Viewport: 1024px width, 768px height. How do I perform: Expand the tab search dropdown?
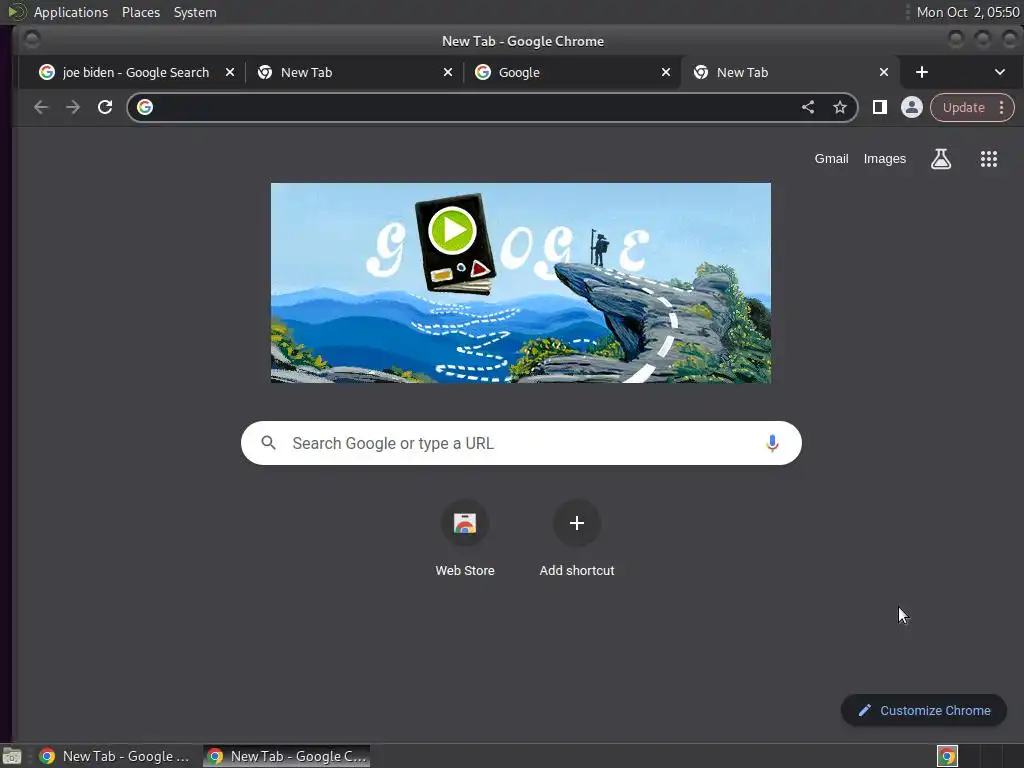tap(1000, 72)
